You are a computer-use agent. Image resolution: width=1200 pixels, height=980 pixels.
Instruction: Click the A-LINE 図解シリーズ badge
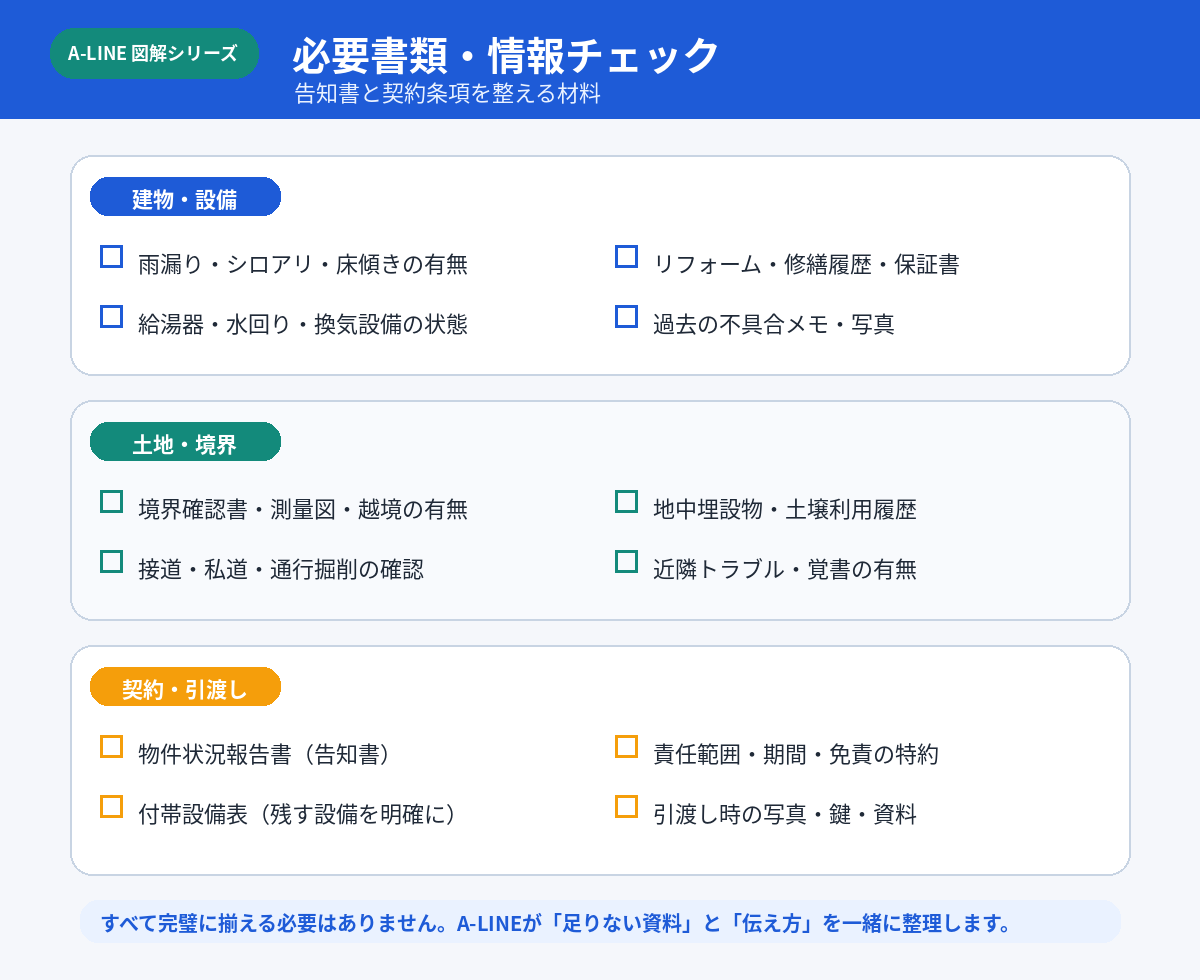tap(154, 53)
